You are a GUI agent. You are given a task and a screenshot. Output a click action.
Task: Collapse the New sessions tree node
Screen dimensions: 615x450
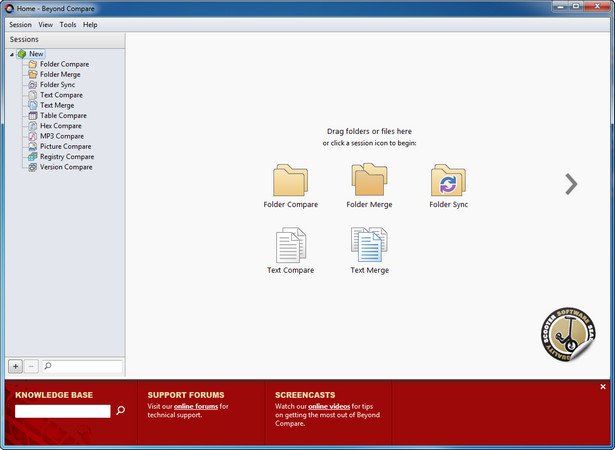[12, 54]
